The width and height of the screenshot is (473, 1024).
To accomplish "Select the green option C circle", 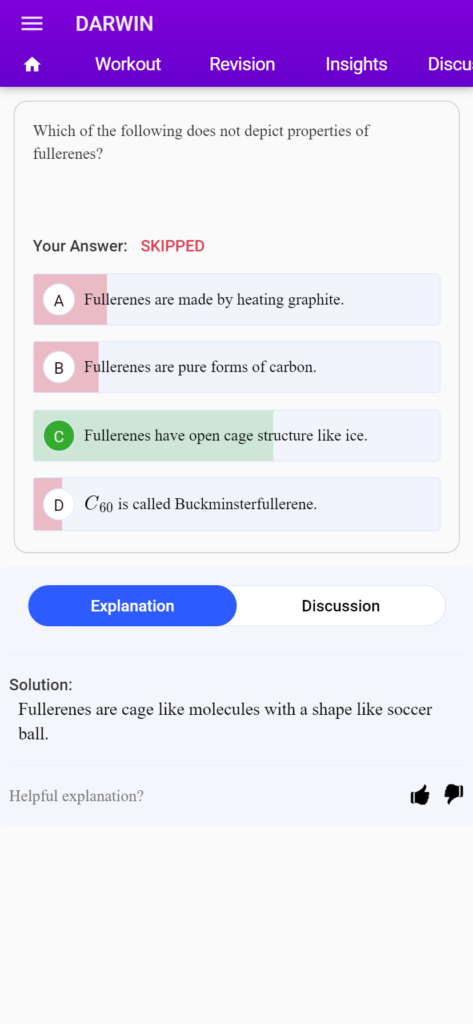I will tap(59, 436).
